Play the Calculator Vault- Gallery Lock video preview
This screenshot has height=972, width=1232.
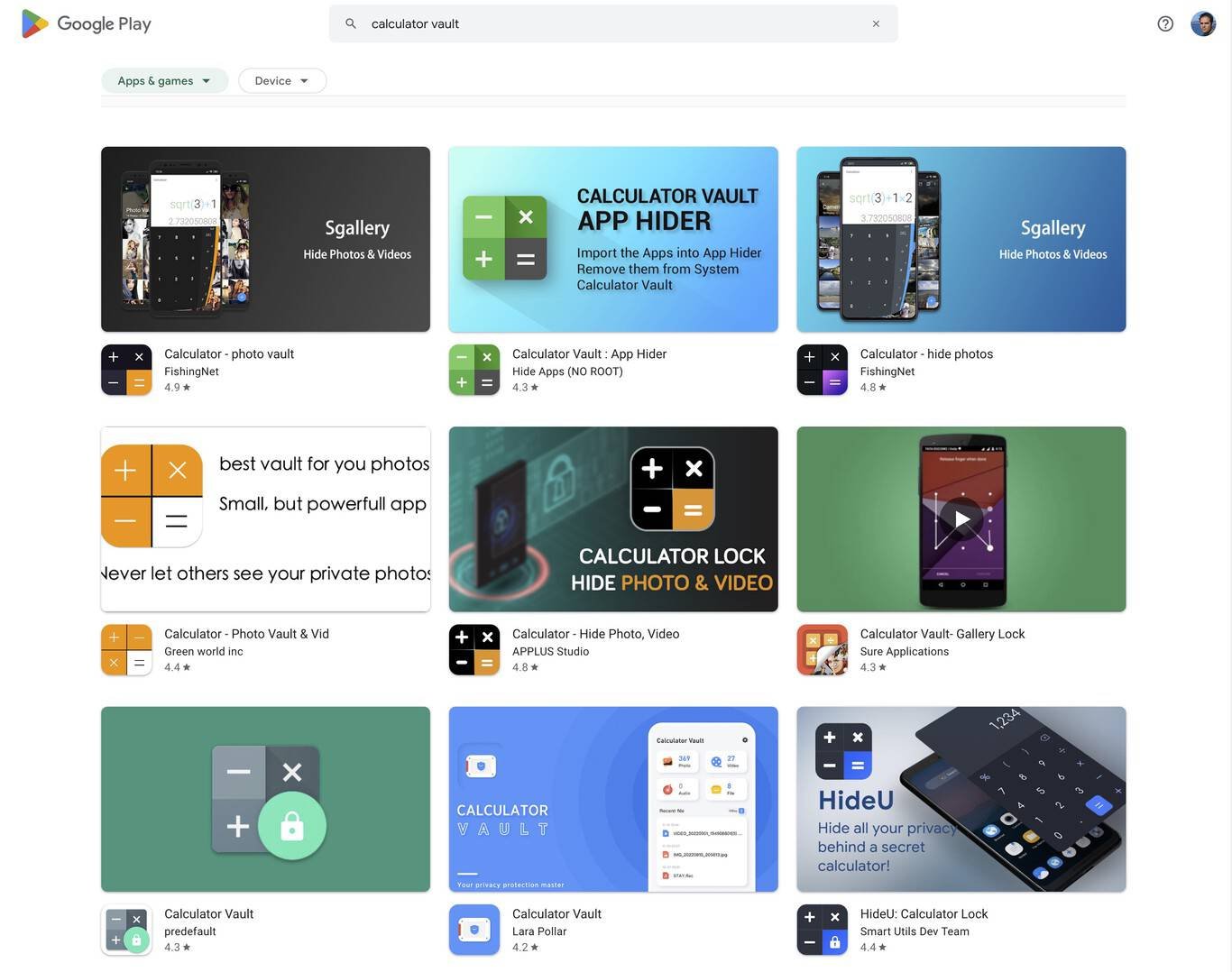[x=961, y=519]
